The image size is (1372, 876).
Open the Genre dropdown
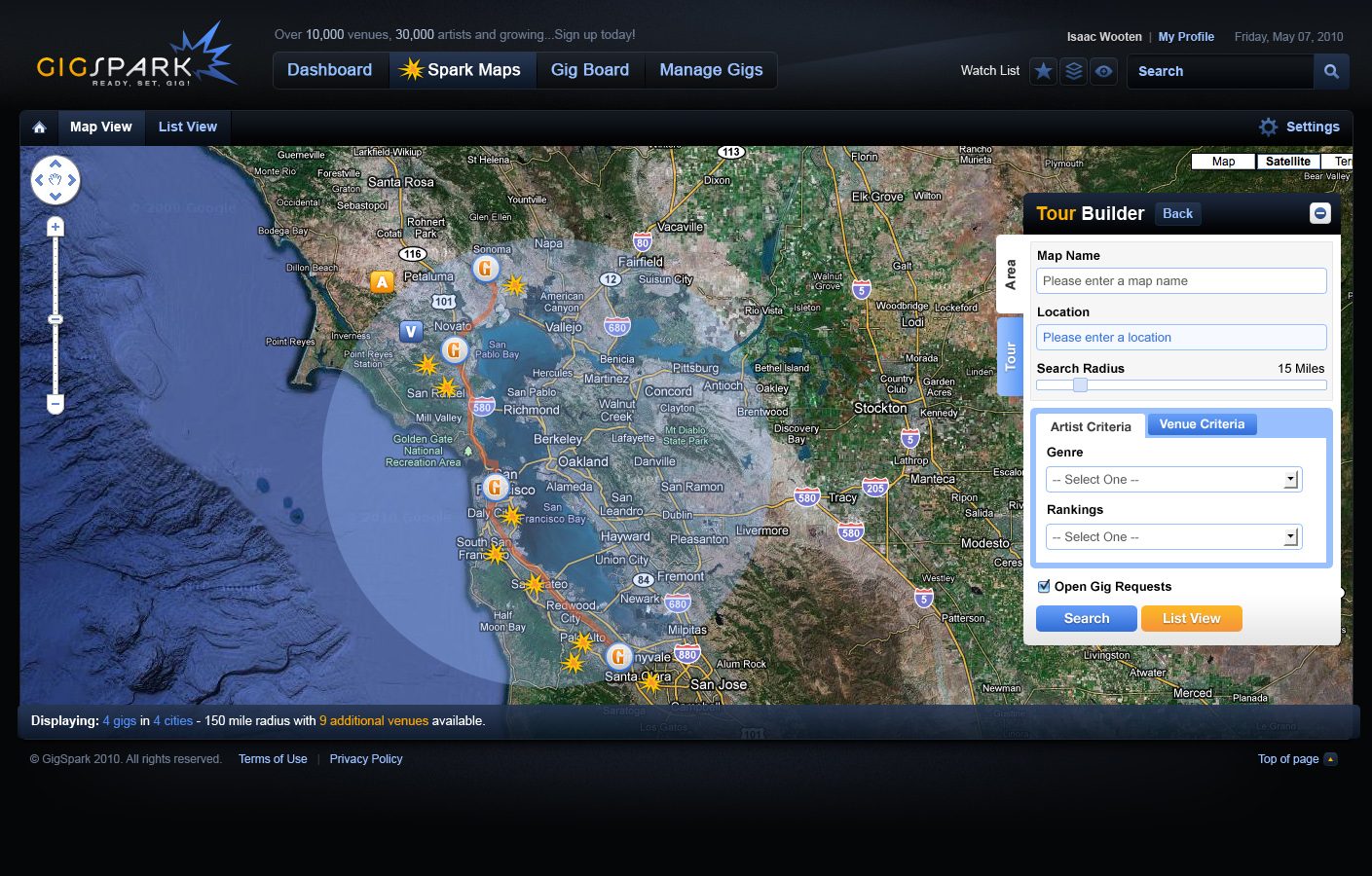coord(1173,479)
